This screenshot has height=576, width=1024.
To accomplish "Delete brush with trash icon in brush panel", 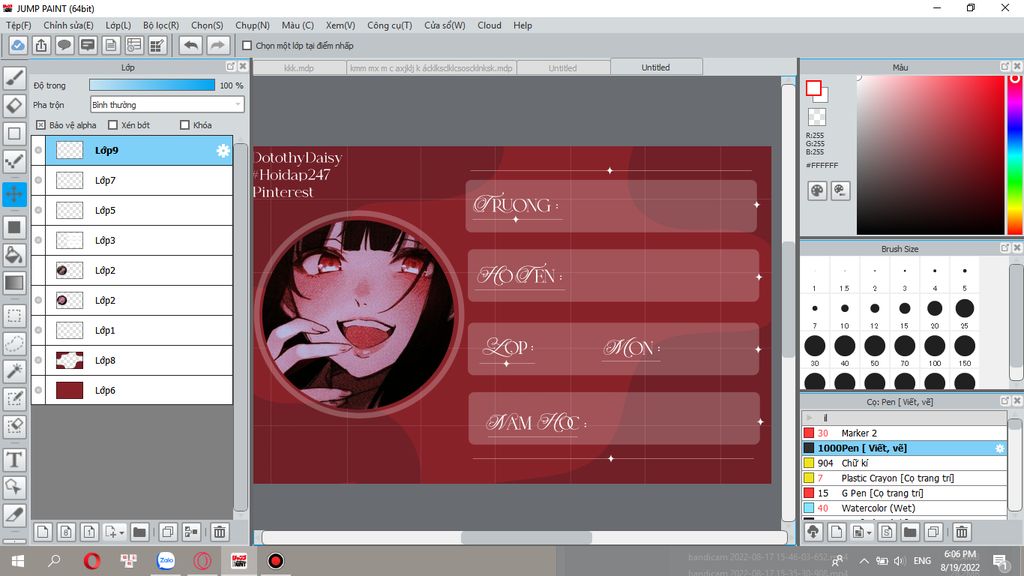I will point(961,532).
